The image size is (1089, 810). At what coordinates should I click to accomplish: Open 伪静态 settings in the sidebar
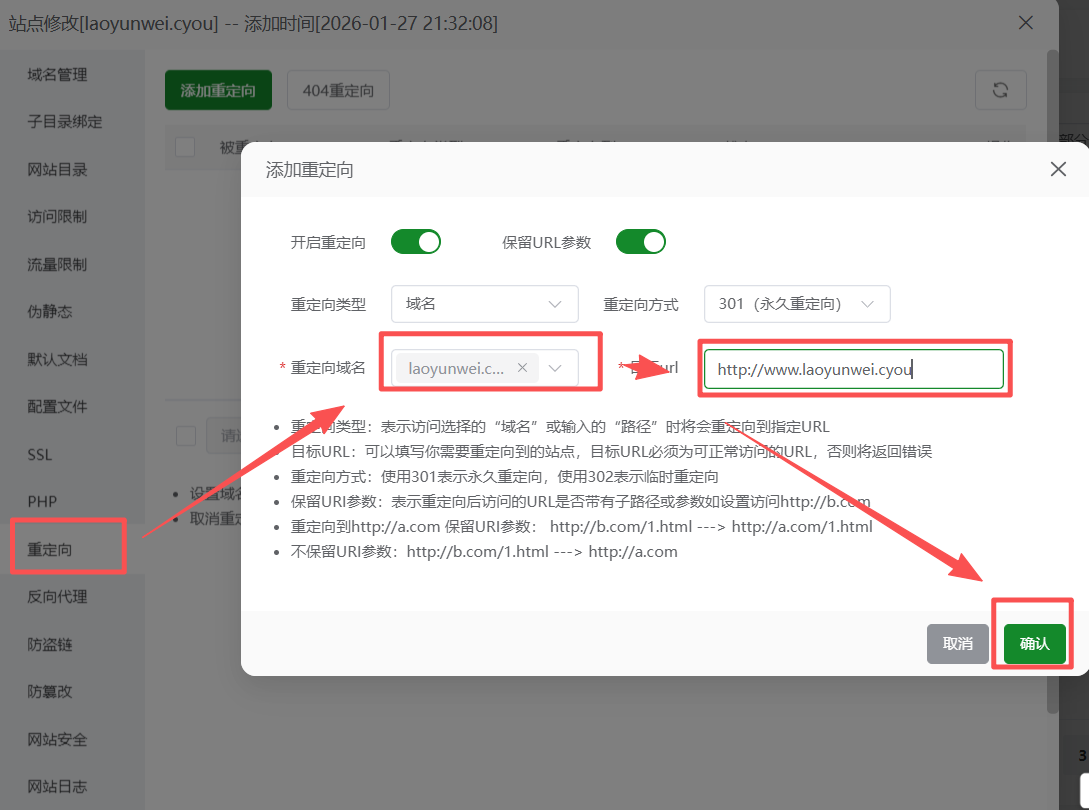pyautogui.click(x=50, y=312)
